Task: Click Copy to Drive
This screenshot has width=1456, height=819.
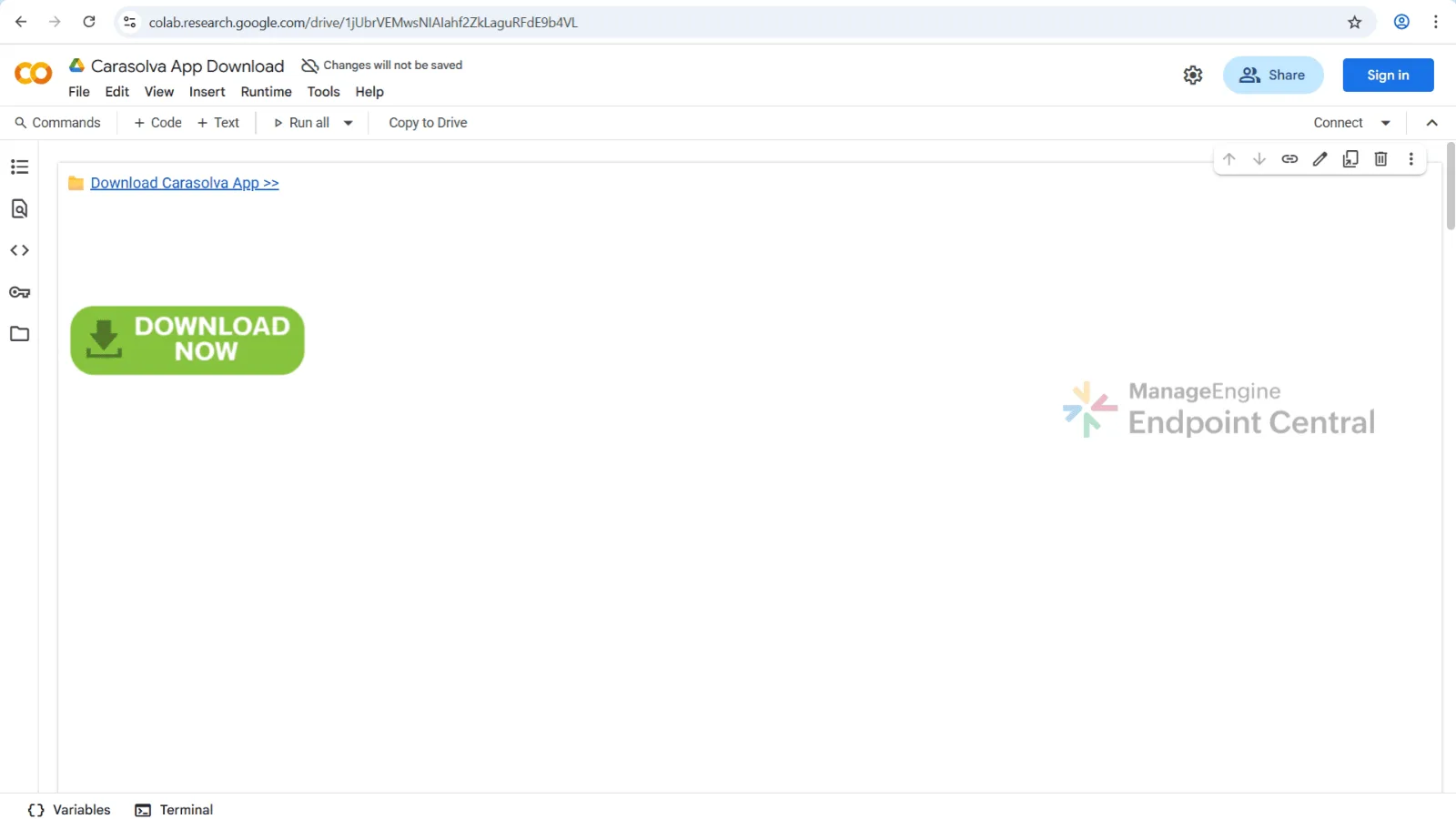Action: tap(429, 123)
